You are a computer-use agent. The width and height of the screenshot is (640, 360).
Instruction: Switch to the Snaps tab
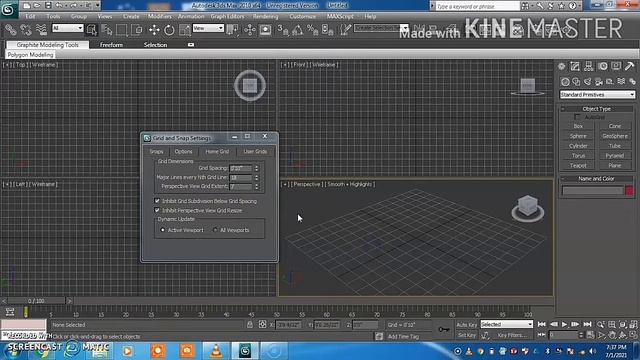[x=156, y=151]
